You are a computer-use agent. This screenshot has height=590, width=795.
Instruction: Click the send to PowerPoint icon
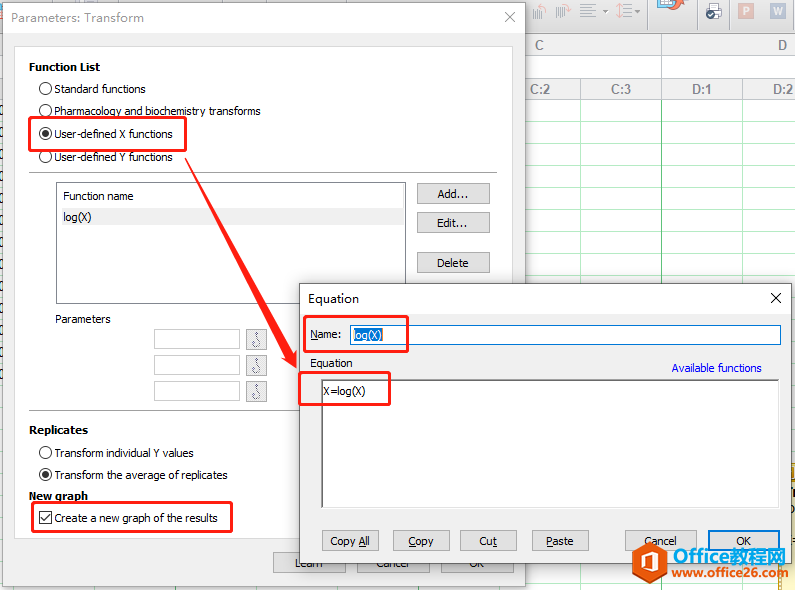pyautogui.click(x=745, y=11)
